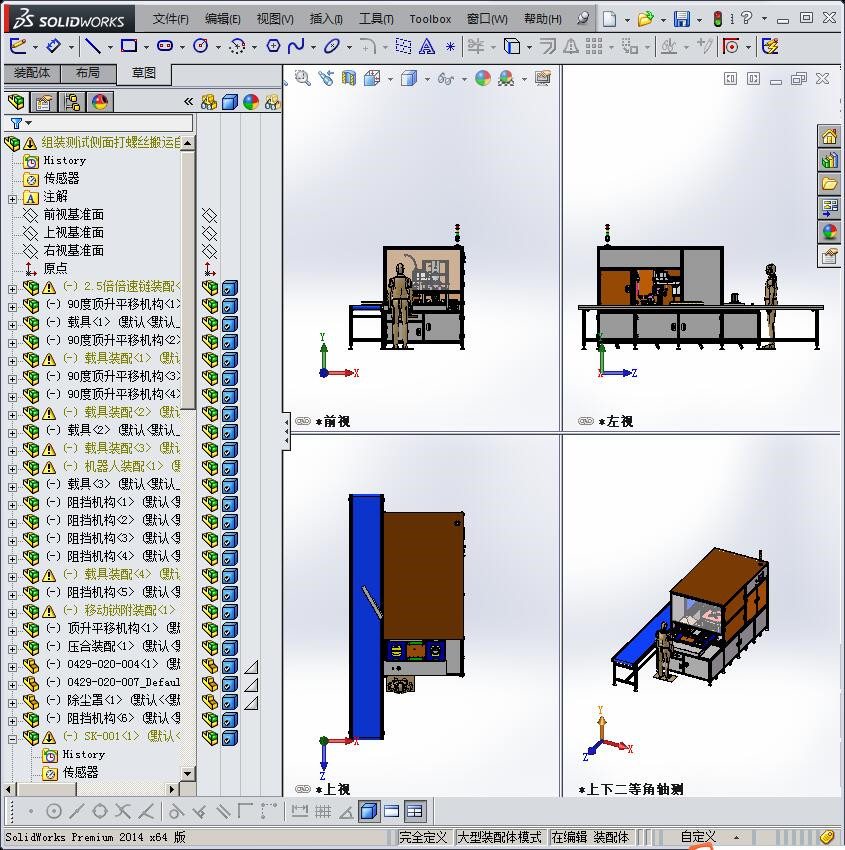845x850 pixels.
Task: Click the Save toolbar icon
Action: [682, 19]
